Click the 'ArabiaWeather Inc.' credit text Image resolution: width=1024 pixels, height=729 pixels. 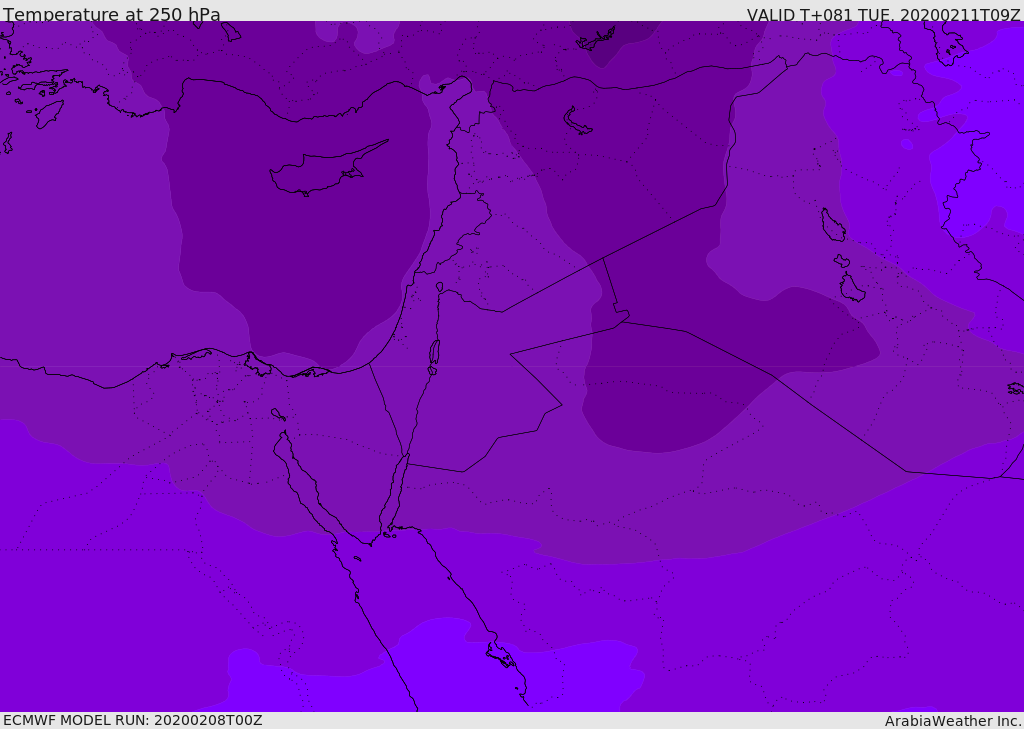pos(953,721)
